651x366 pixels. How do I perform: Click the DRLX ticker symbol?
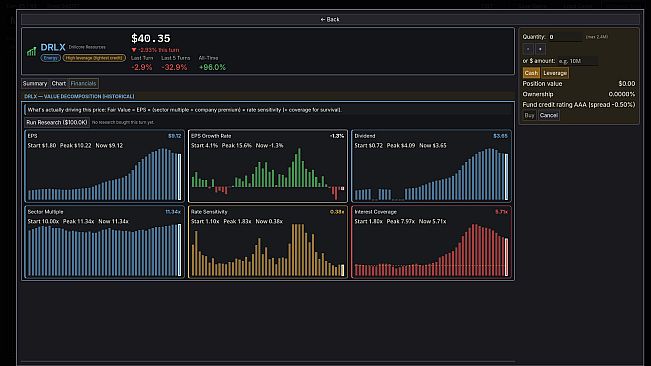[53, 47]
